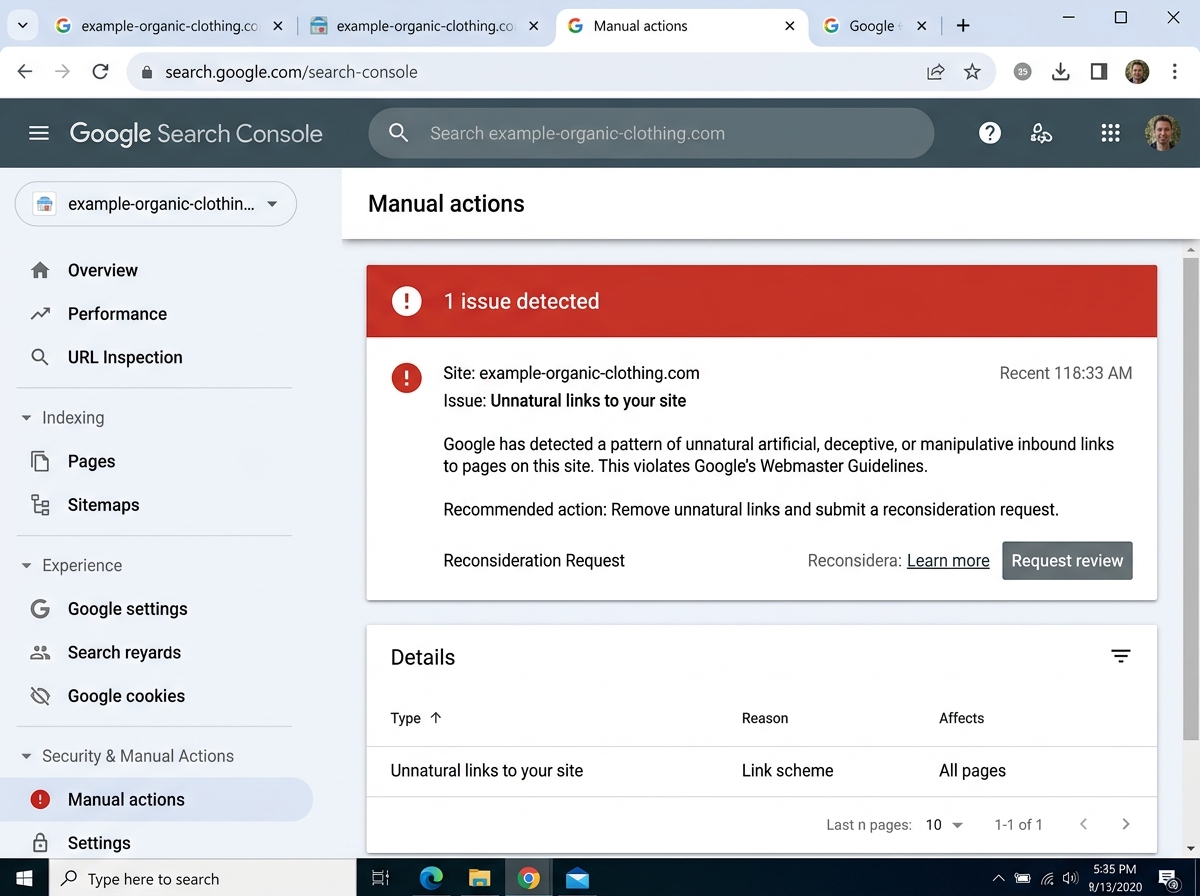
Task: Change rows per page dropdown
Action: [x=945, y=825]
